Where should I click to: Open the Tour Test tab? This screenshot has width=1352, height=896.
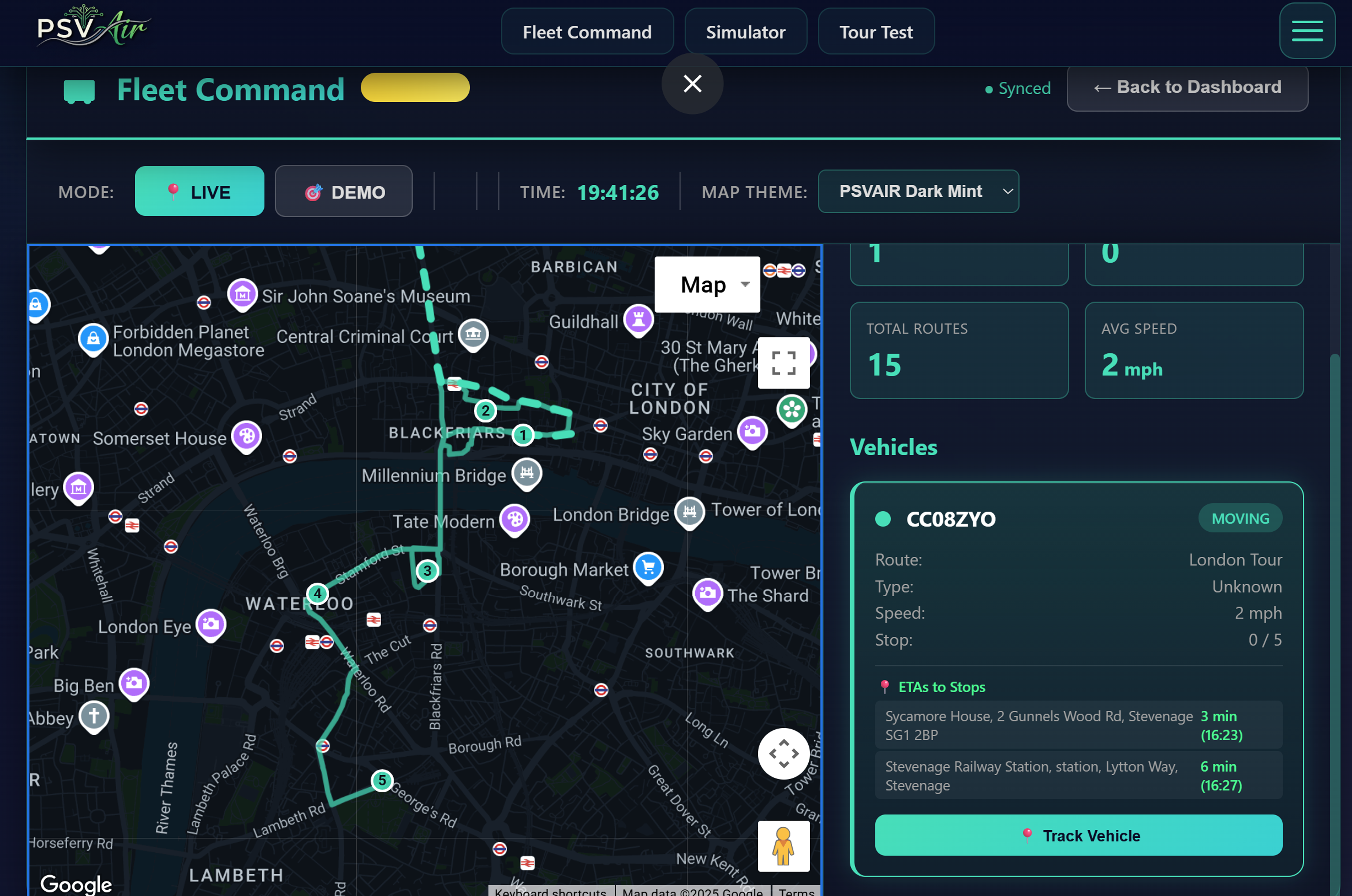[876, 32]
